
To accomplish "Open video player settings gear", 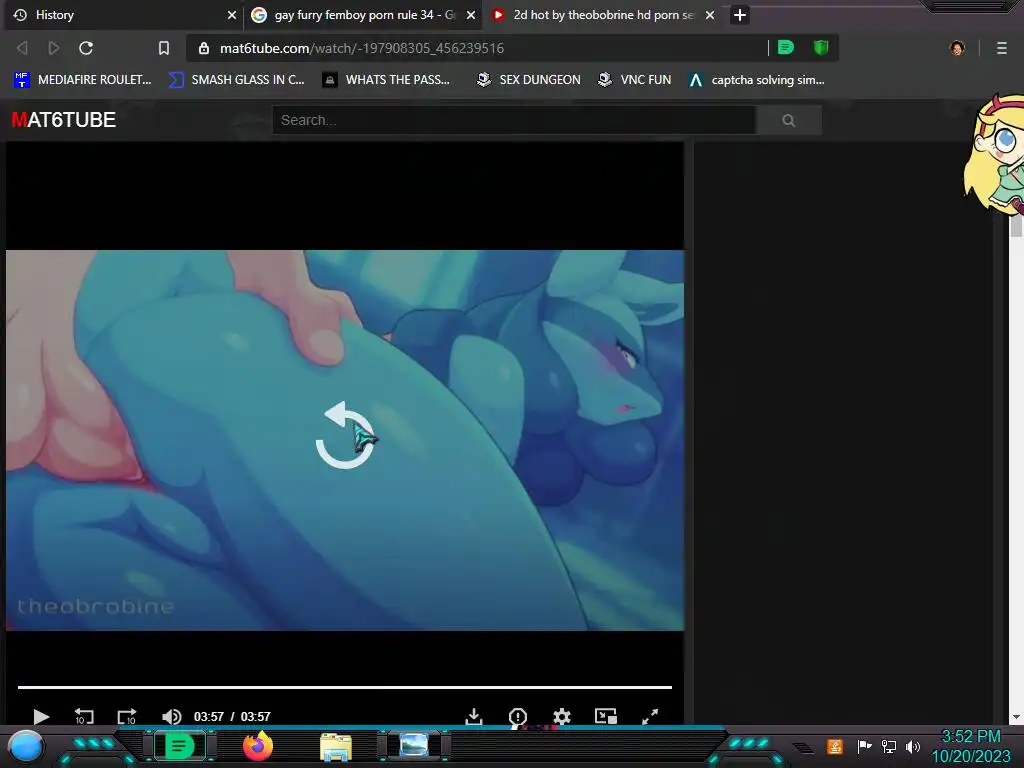I will point(562,716).
